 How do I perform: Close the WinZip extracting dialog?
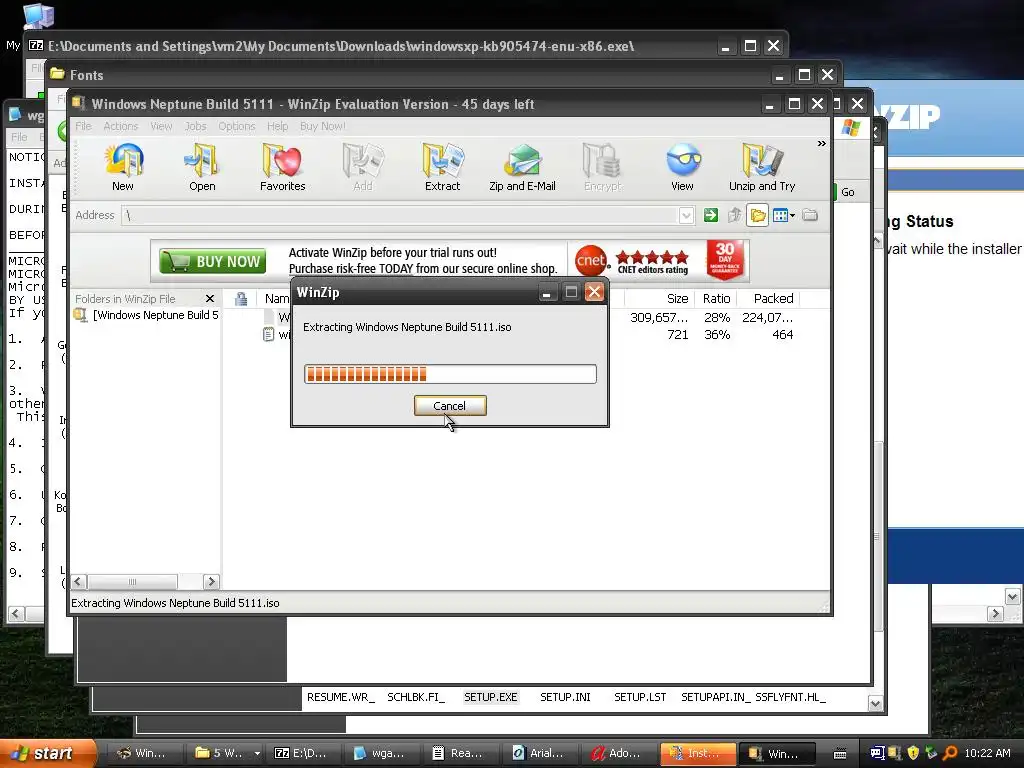594,292
